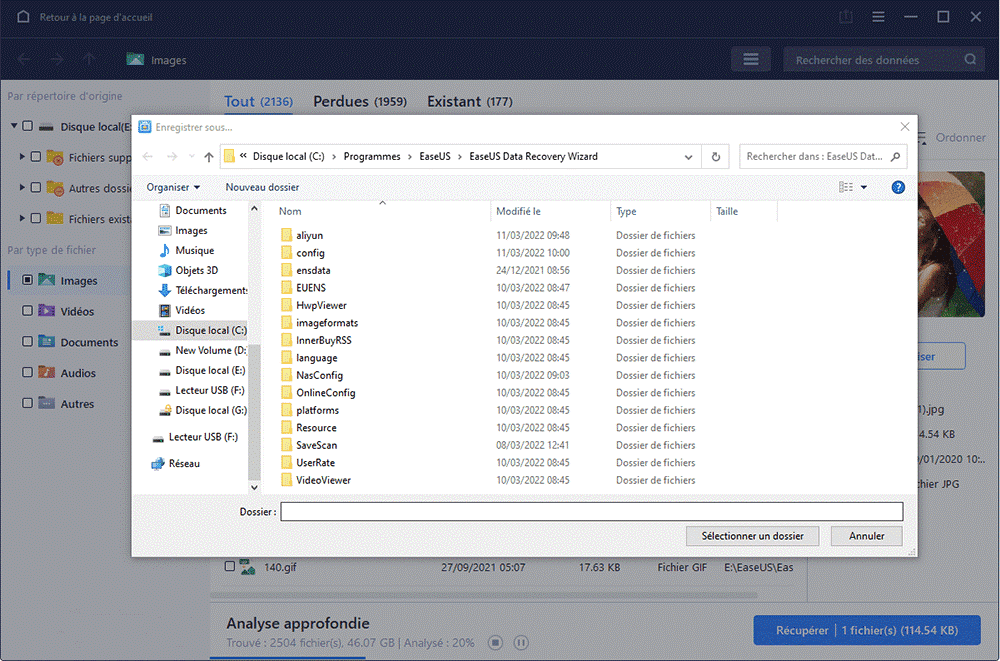Select Réseau in the navigation pane
Image resolution: width=1000 pixels, height=661 pixels.
[x=184, y=464]
